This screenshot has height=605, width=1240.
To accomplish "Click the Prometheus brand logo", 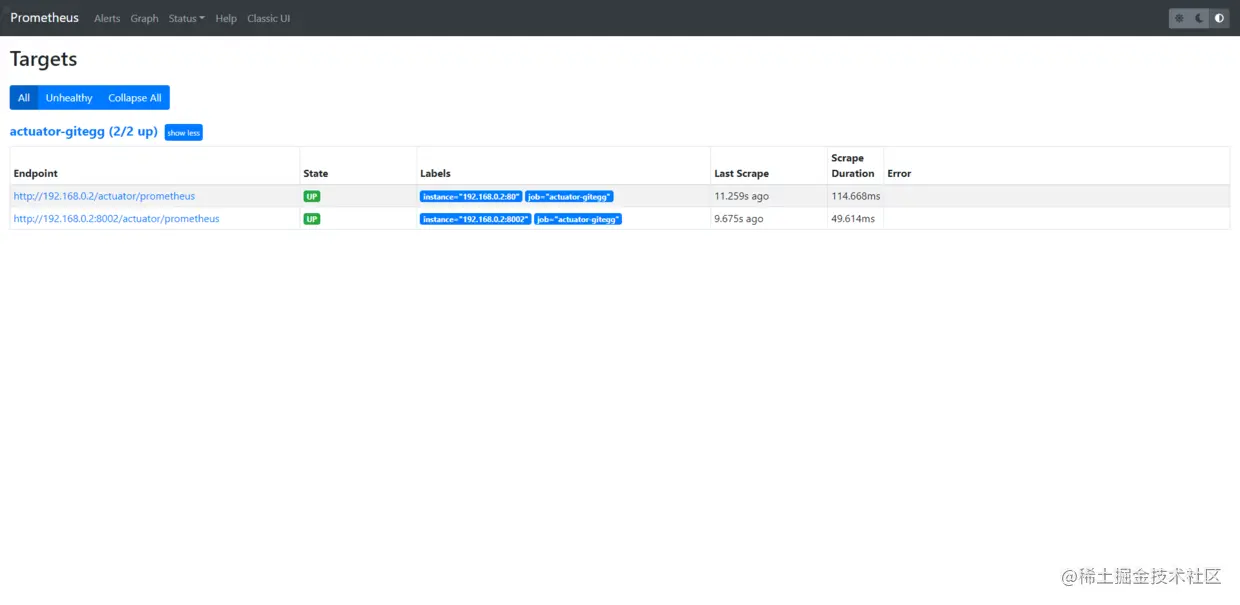I will pos(45,18).
